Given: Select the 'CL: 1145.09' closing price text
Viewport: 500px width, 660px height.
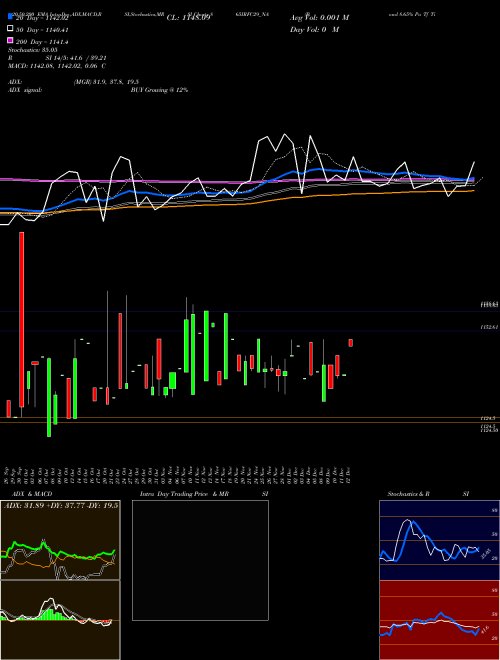Looking at the screenshot, I should [x=188, y=17].
